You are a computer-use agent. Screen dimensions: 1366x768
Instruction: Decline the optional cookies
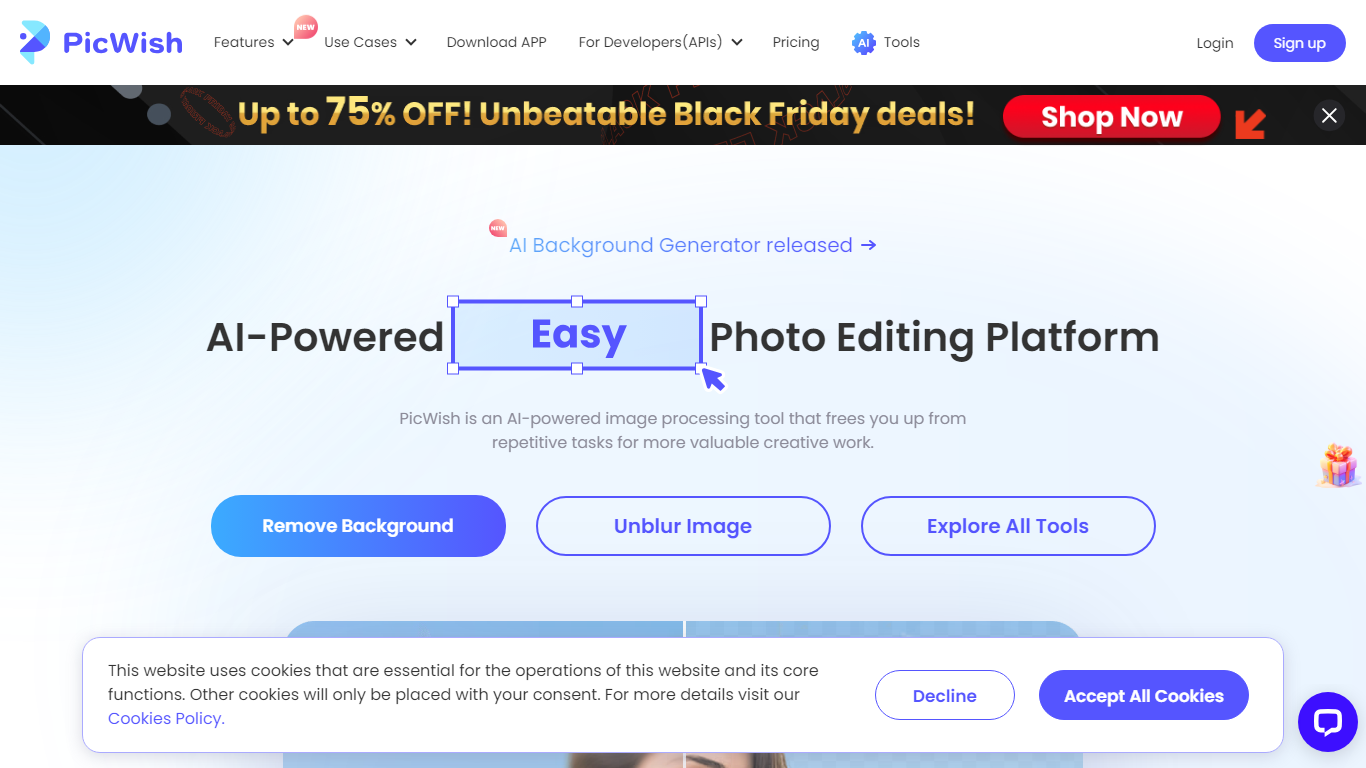click(x=945, y=696)
